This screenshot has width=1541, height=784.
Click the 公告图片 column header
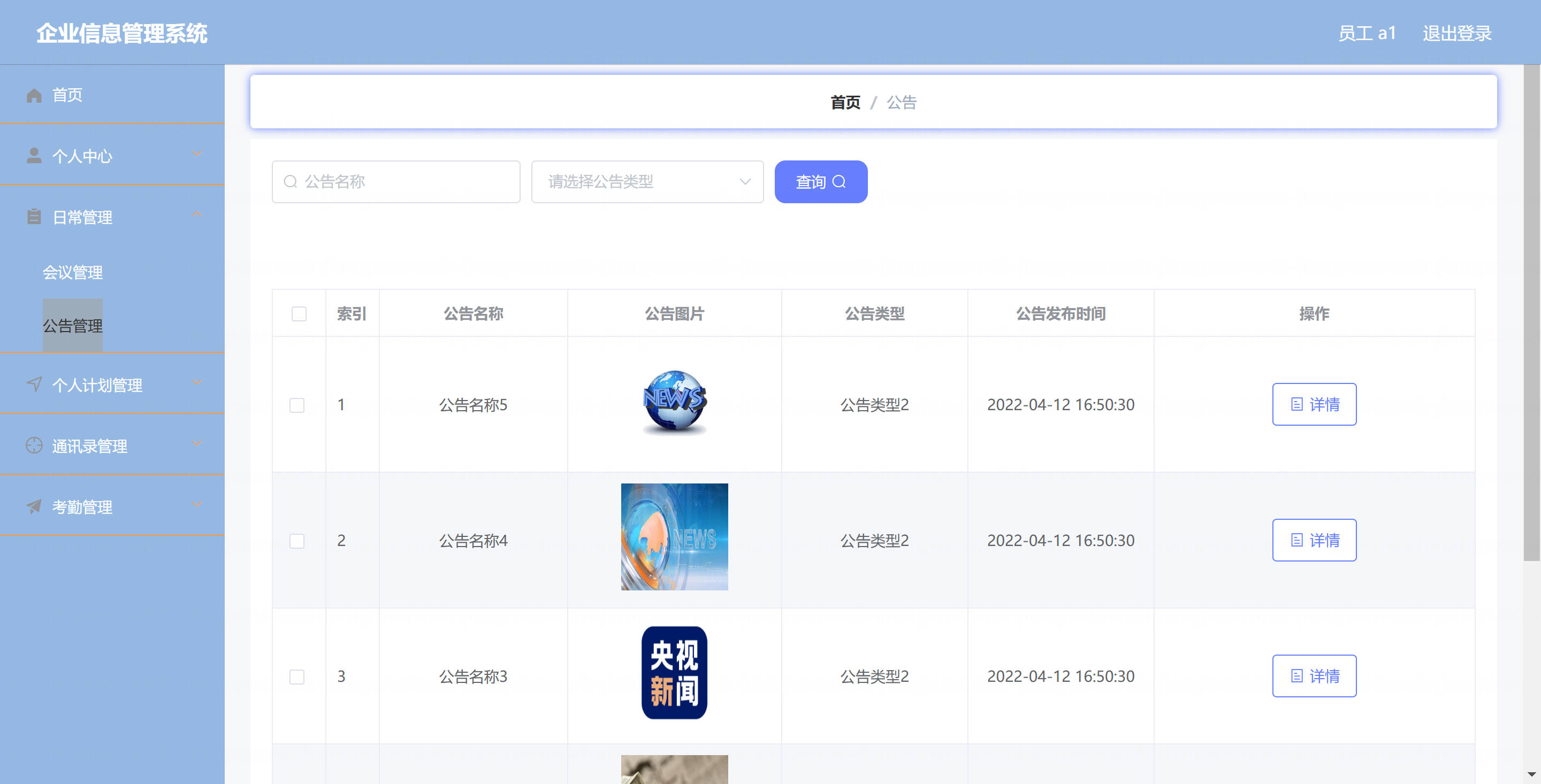pos(674,313)
